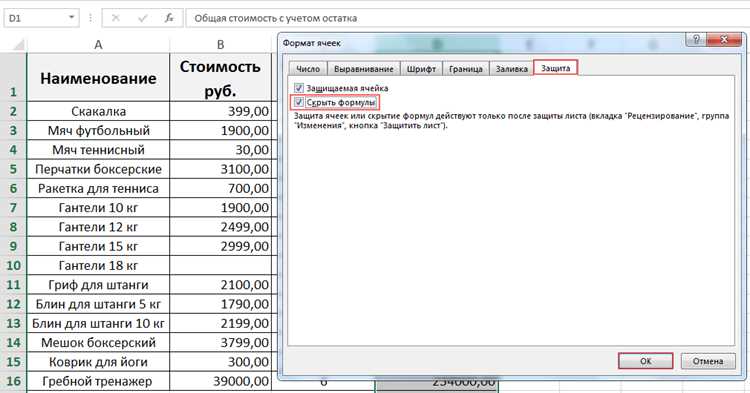Screen dimensions: 750x393
Task: Click the 1790,00 price cell
Action: [x=221, y=304]
